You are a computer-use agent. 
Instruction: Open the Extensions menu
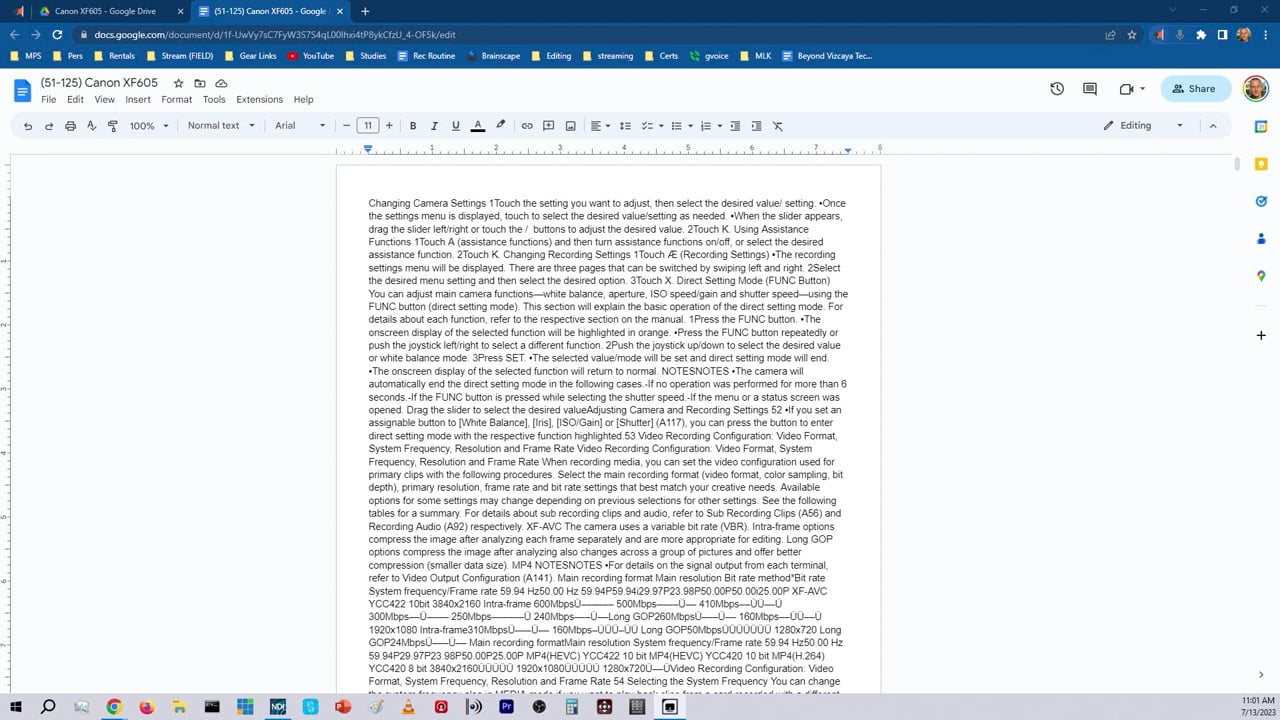259,100
